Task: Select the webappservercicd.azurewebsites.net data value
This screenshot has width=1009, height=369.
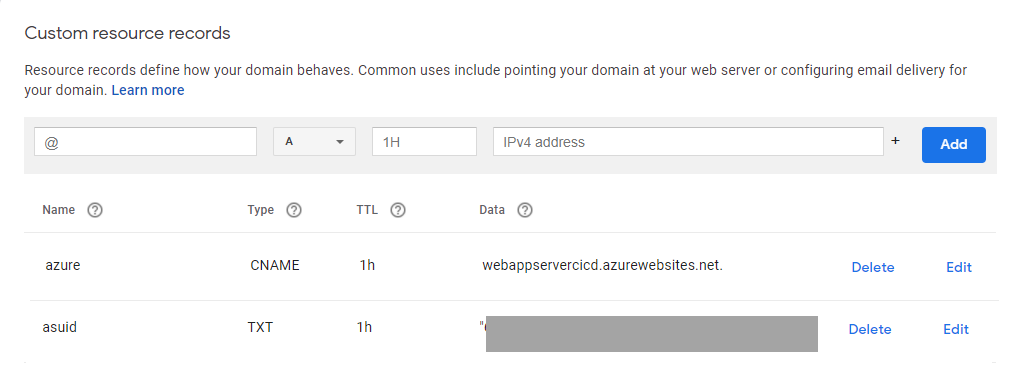Action: (x=602, y=265)
